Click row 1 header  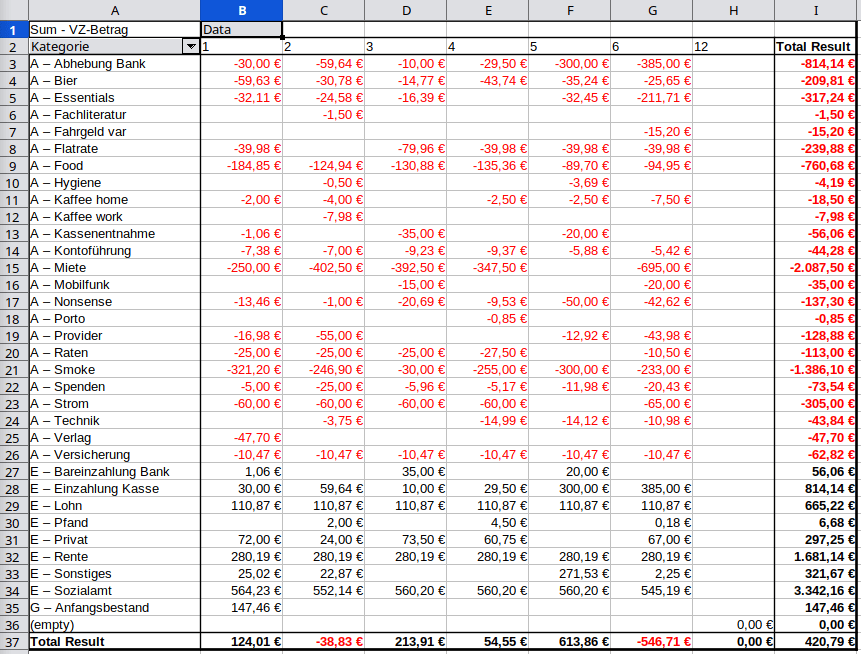(x=14, y=30)
